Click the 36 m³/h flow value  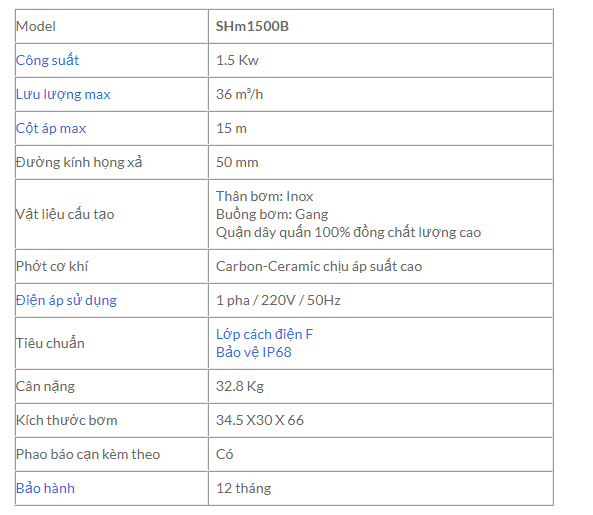coord(239,95)
